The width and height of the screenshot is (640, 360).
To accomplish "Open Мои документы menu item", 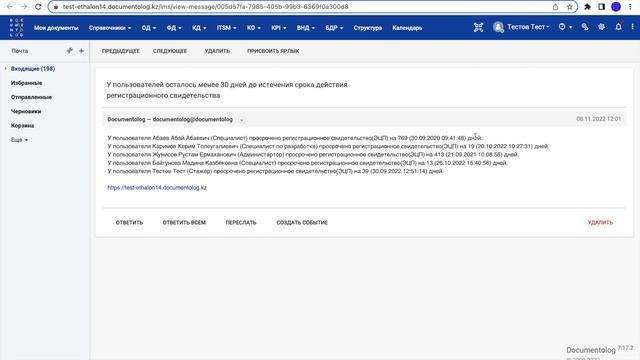I will coord(56,28).
